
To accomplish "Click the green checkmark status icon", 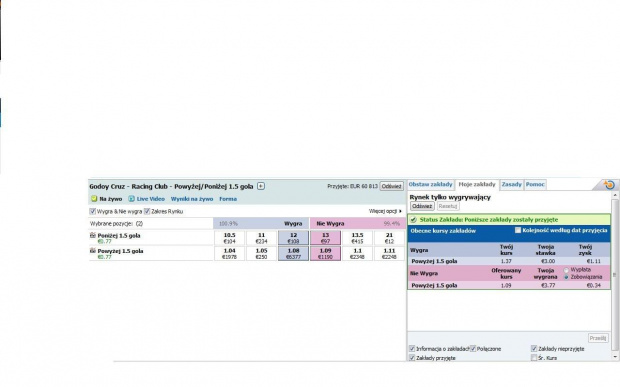I will [x=414, y=219].
